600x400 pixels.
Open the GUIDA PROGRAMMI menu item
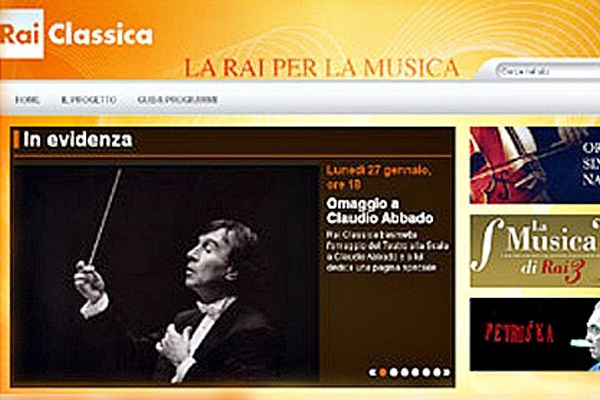[178, 100]
